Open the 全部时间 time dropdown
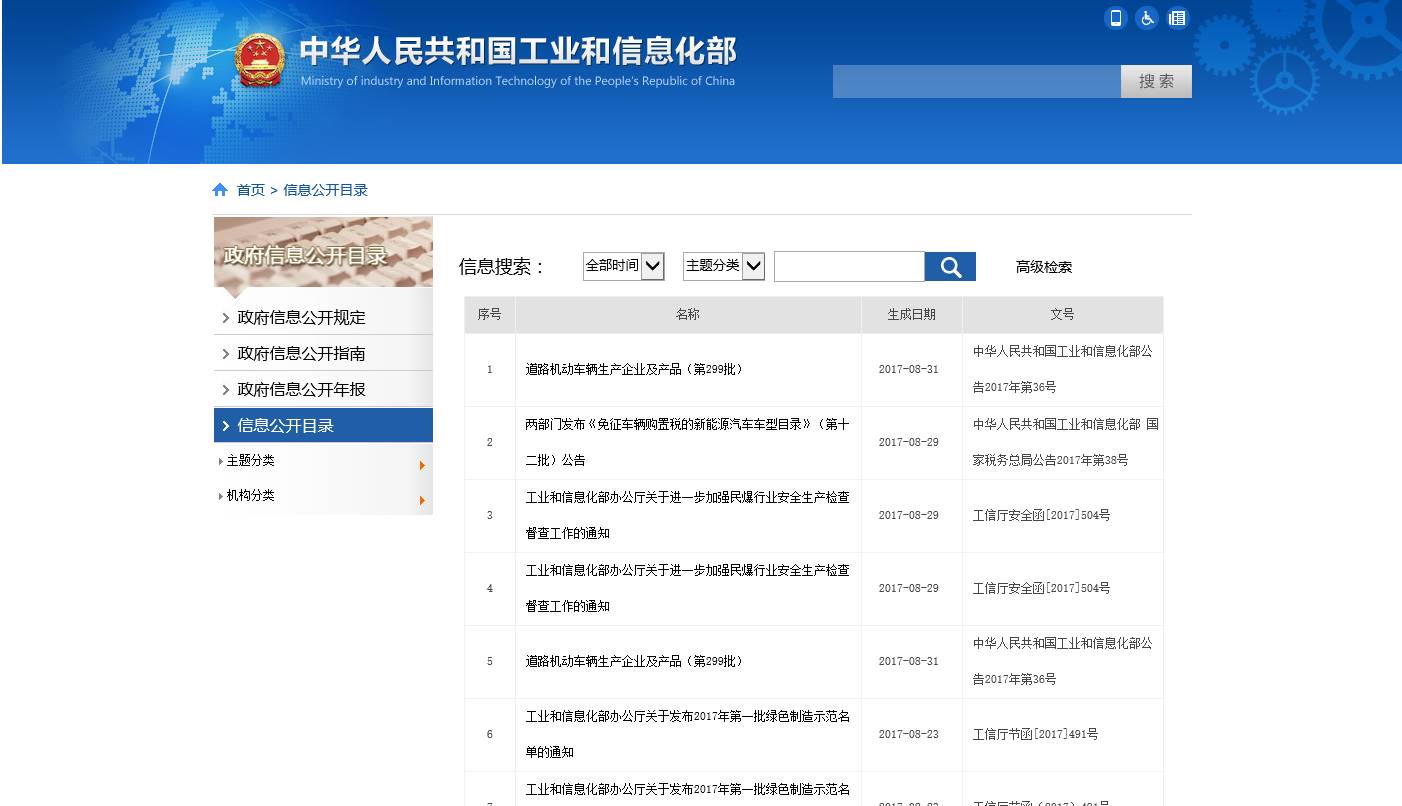 point(624,266)
